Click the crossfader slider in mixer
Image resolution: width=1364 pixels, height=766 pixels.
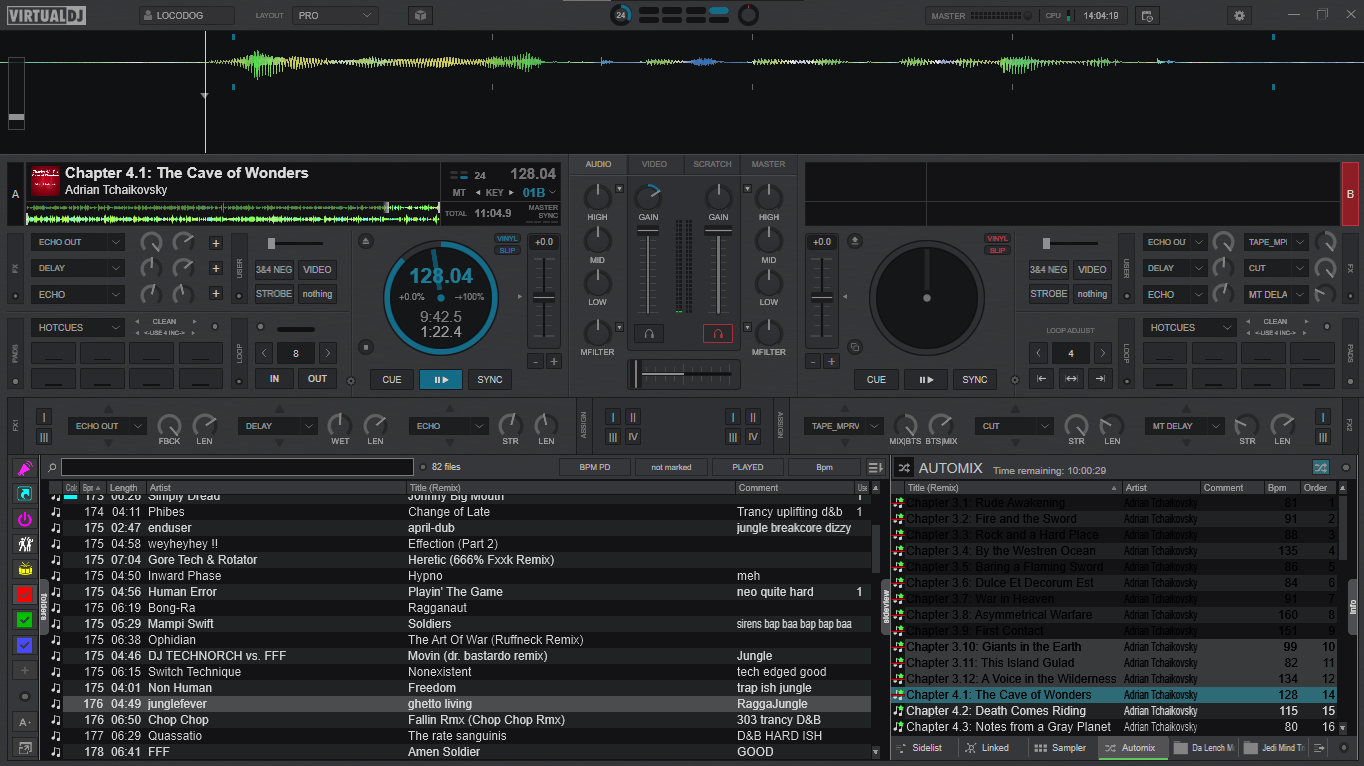tap(683, 374)
